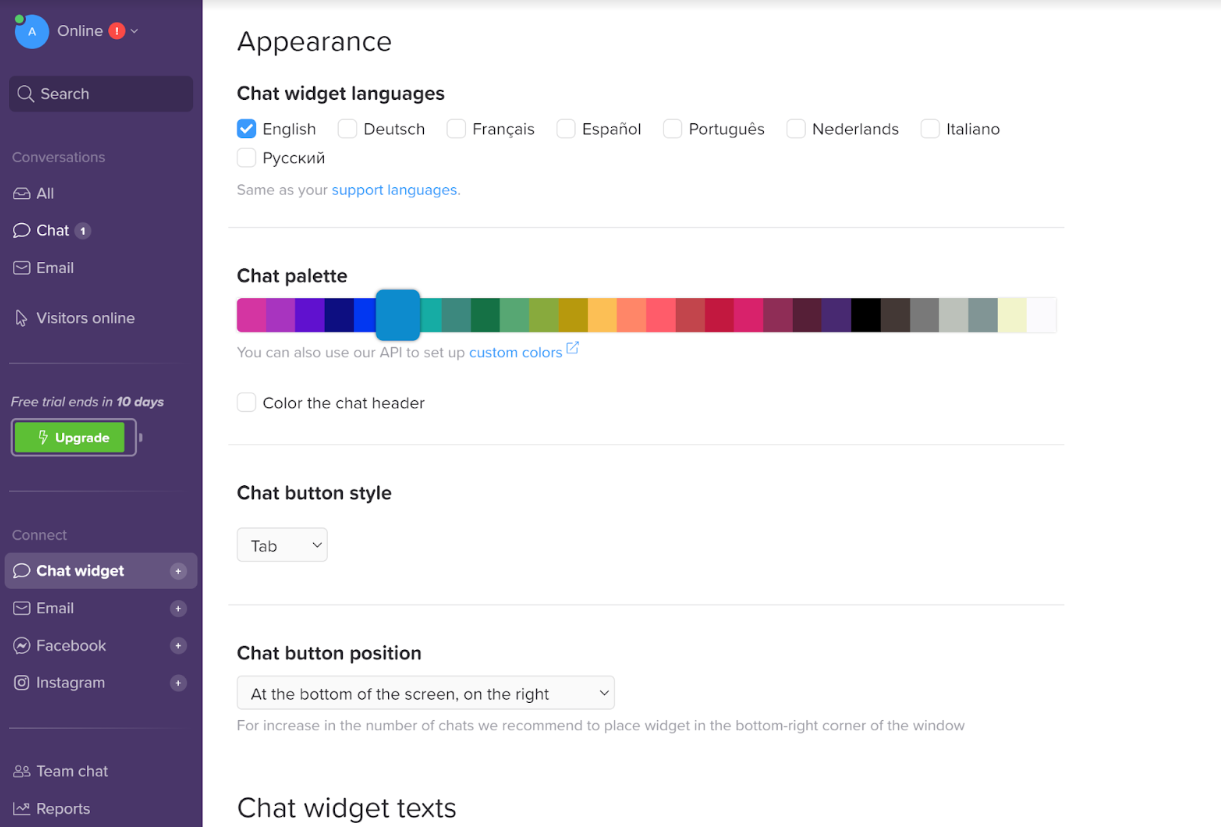Enable Deutsch widget language
This screenshot has height=827, width=1221.
click(x=348, y=129)
